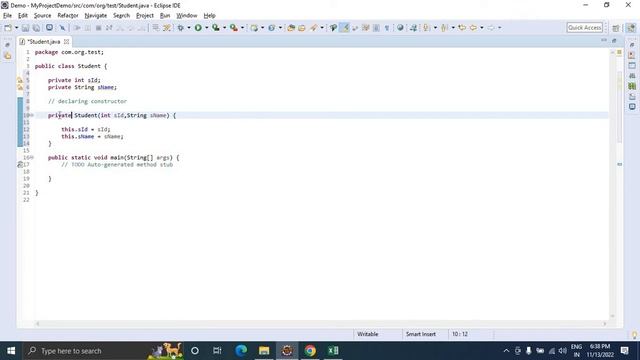Collapse the Student constructor fold at line 10
Image resolution: width=640 pixels, height=360 pixels.
[x=32, y=116]
